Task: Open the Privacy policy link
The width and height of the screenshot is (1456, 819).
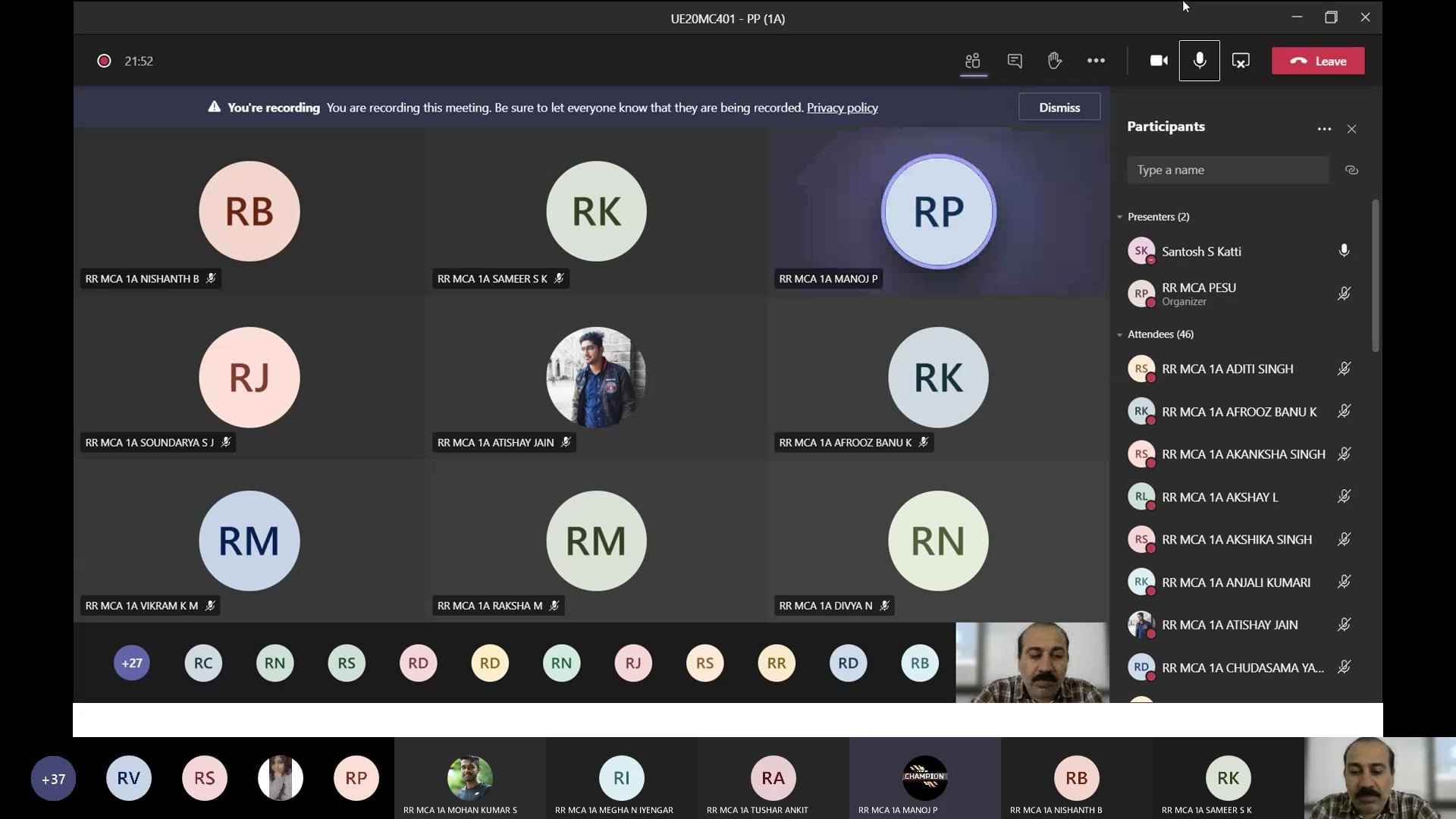Action: pos(842,108)
